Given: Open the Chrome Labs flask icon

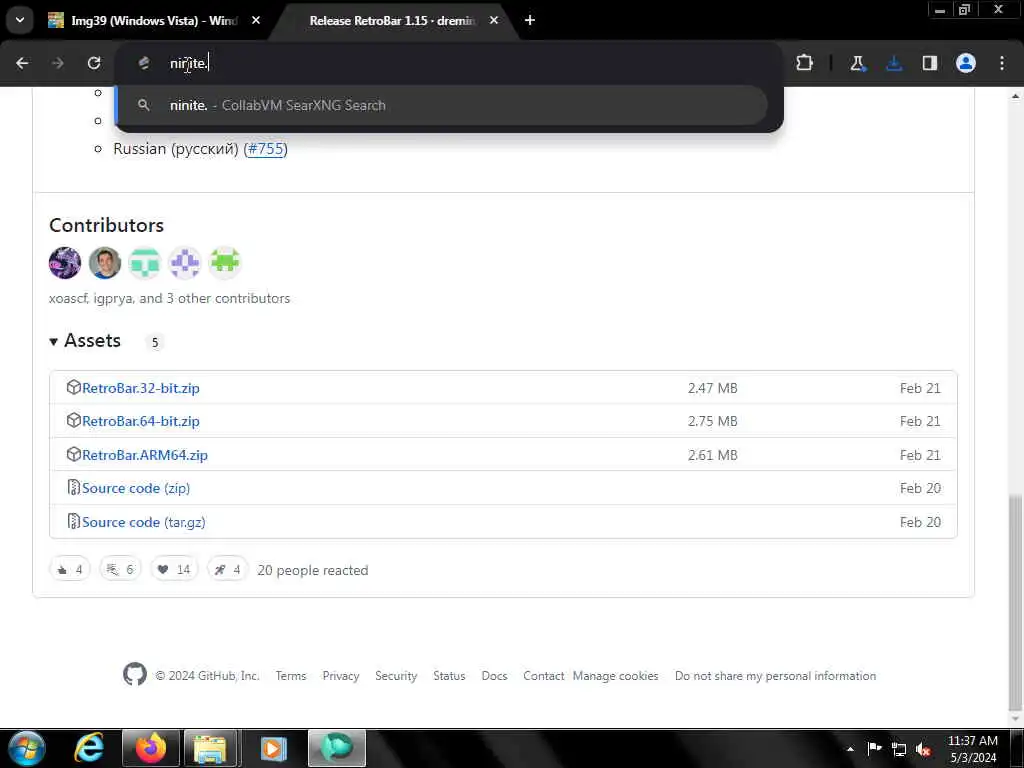Looking at the screenshot, I should 857,63.
